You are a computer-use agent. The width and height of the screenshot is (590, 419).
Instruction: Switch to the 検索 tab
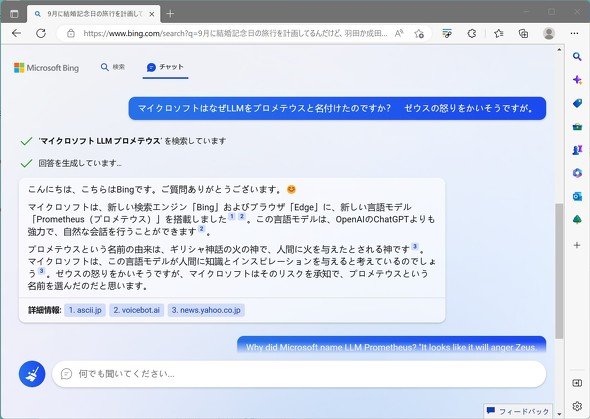tap(113, 67)
